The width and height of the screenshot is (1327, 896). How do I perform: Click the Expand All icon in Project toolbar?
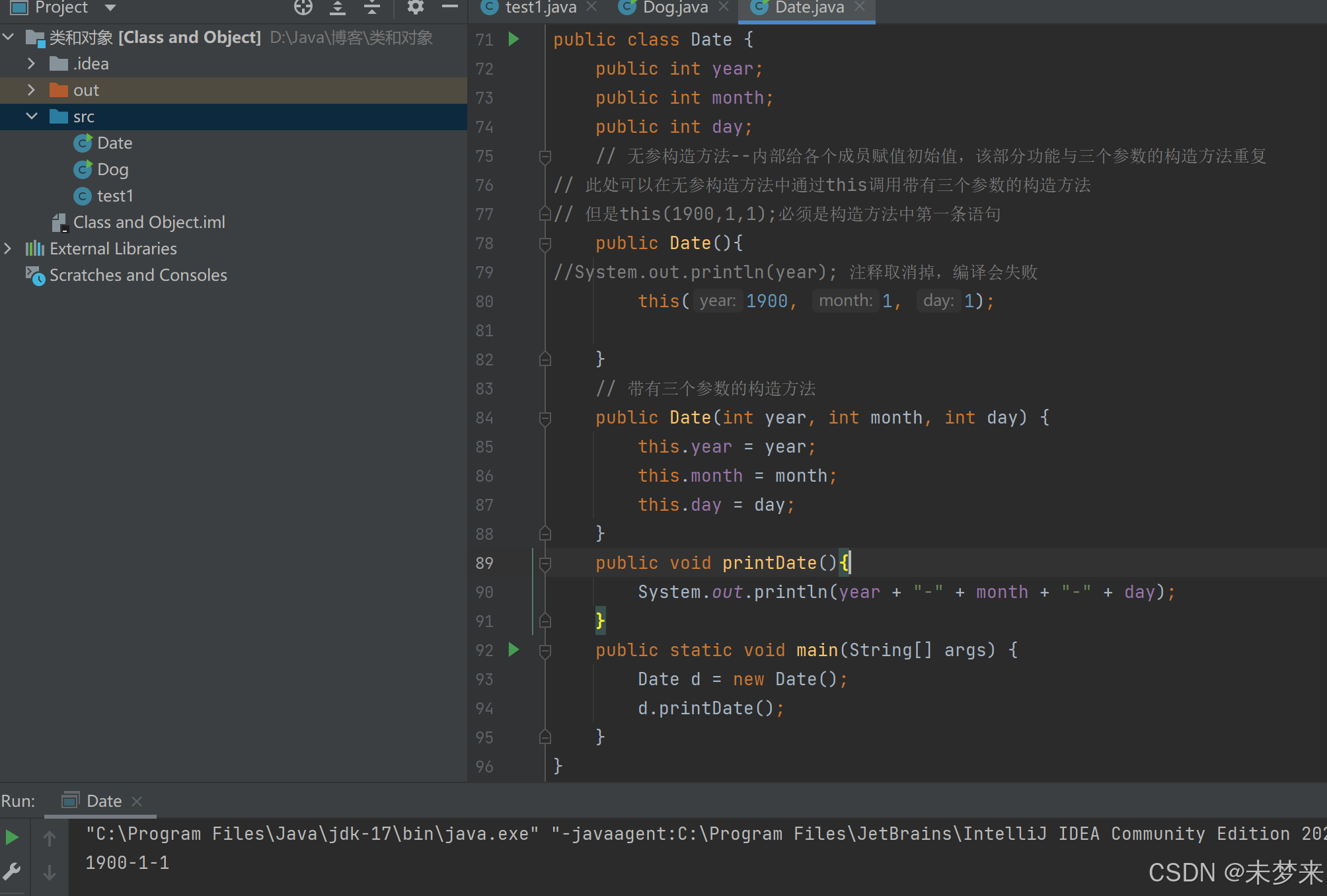[338, 7]
